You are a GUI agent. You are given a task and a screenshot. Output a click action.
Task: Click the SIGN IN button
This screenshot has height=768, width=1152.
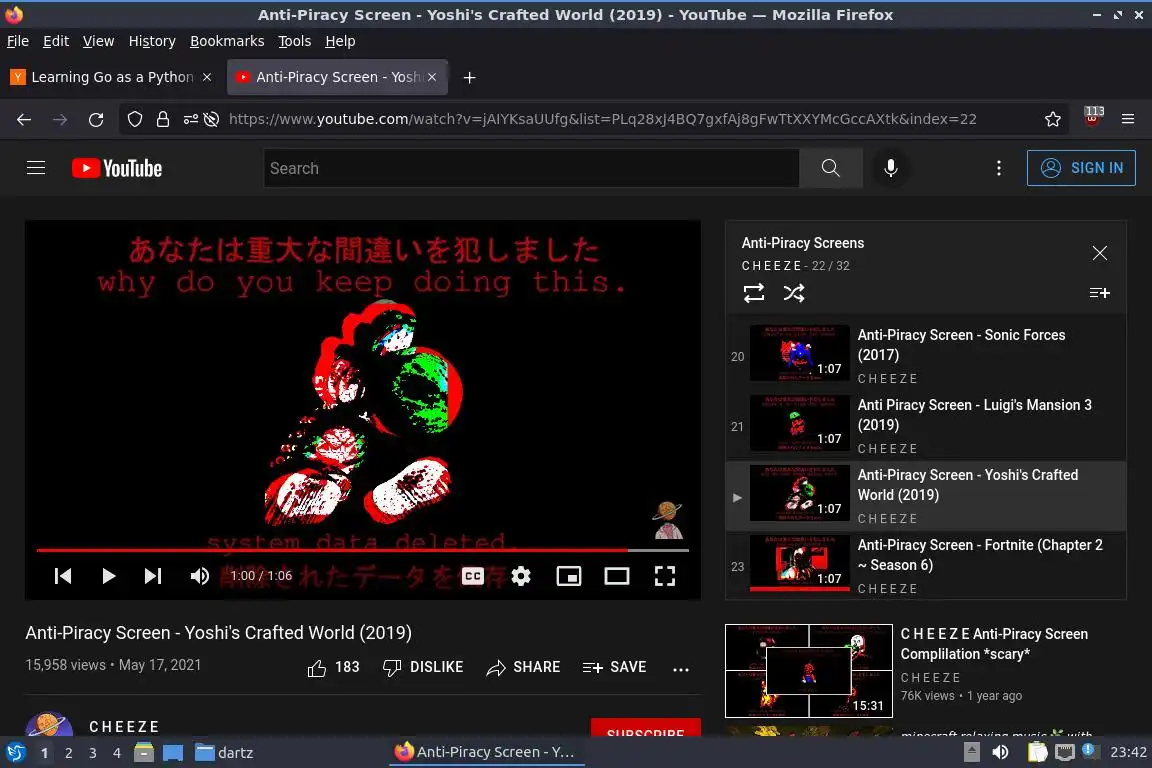click(x=1081, y=168)
